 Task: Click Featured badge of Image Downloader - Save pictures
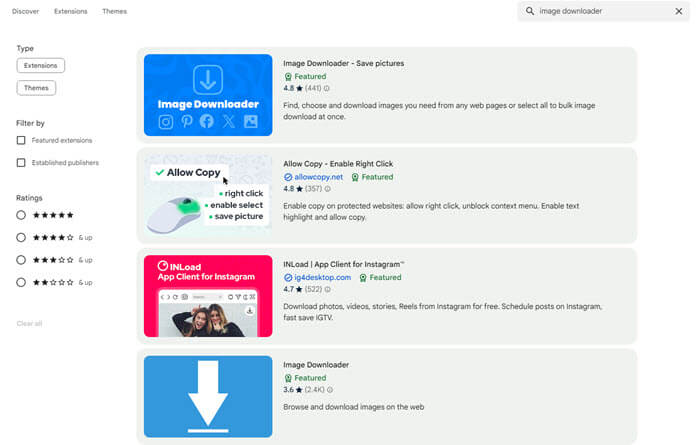(x=305, y=77)
